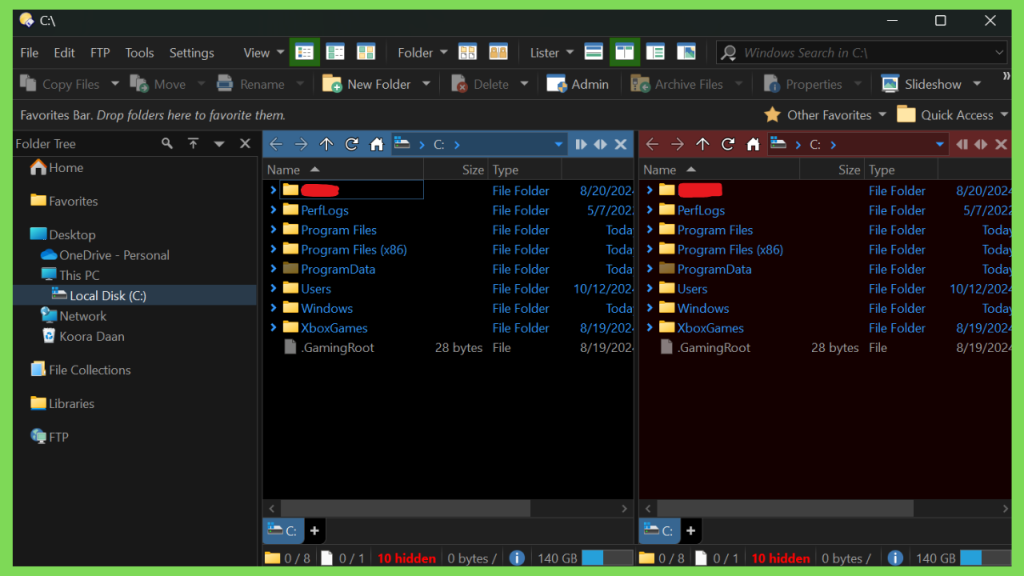Close the Folder Tree panel
Screen dimensions: 1024x576
245,144
